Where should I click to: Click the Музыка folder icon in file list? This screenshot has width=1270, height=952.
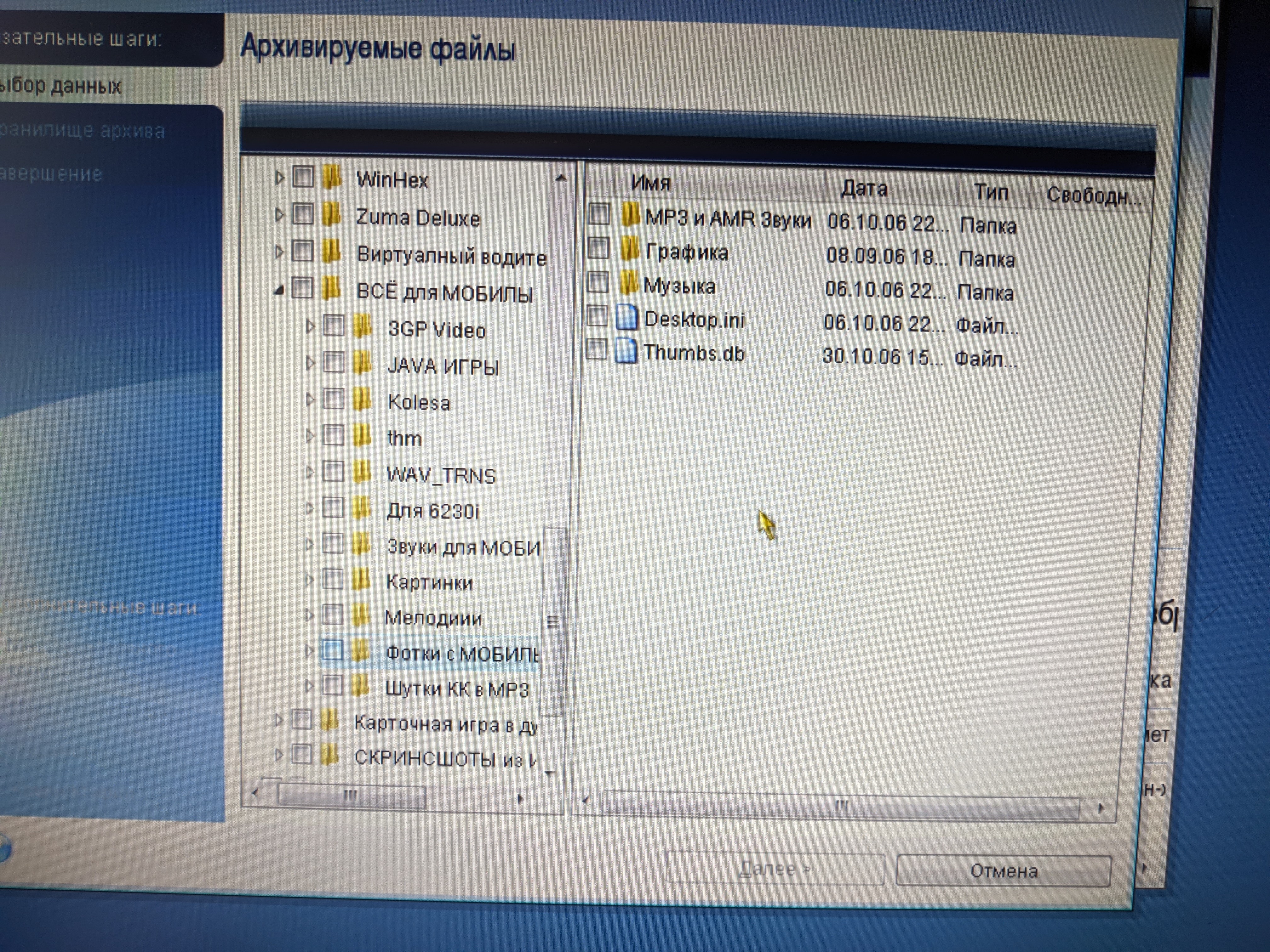click(629, 283)
